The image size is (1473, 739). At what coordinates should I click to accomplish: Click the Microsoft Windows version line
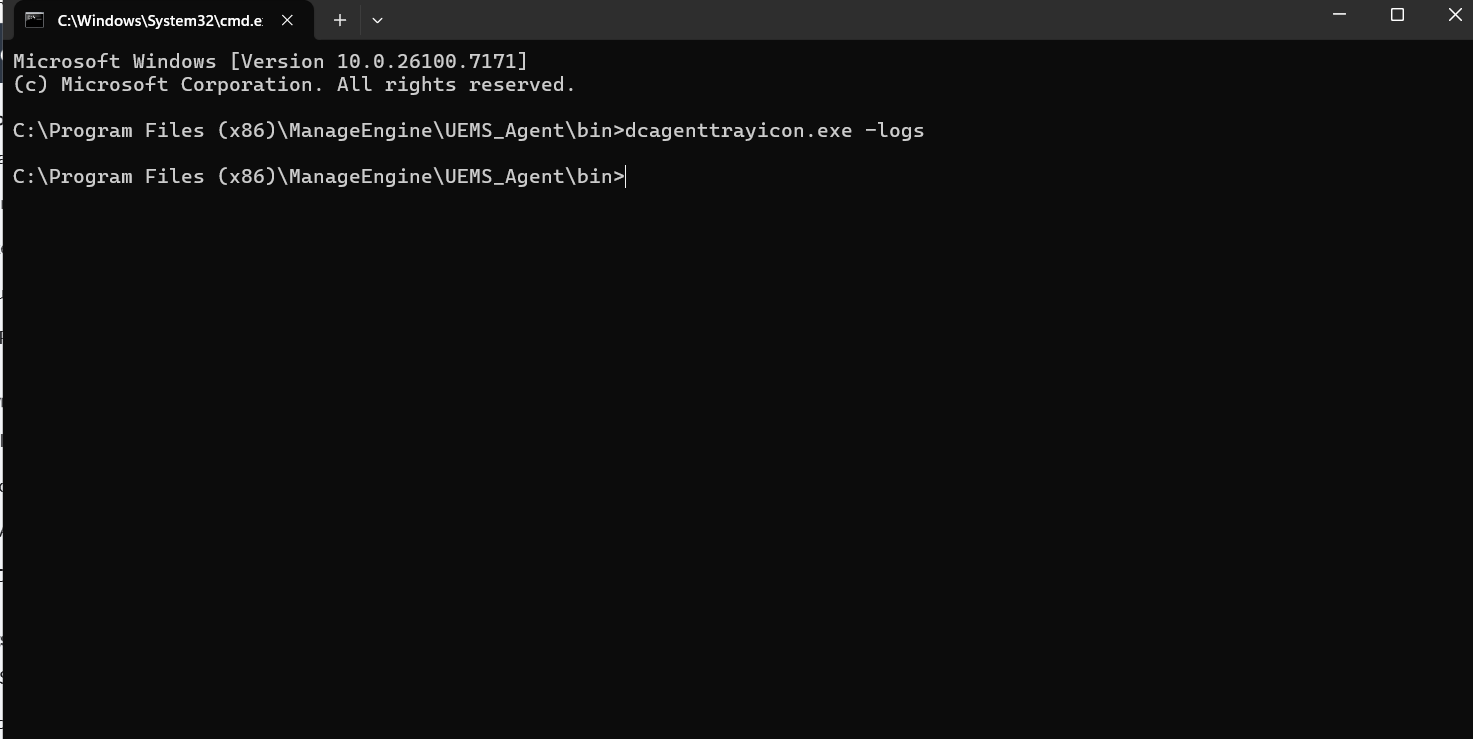pos(270,62)
